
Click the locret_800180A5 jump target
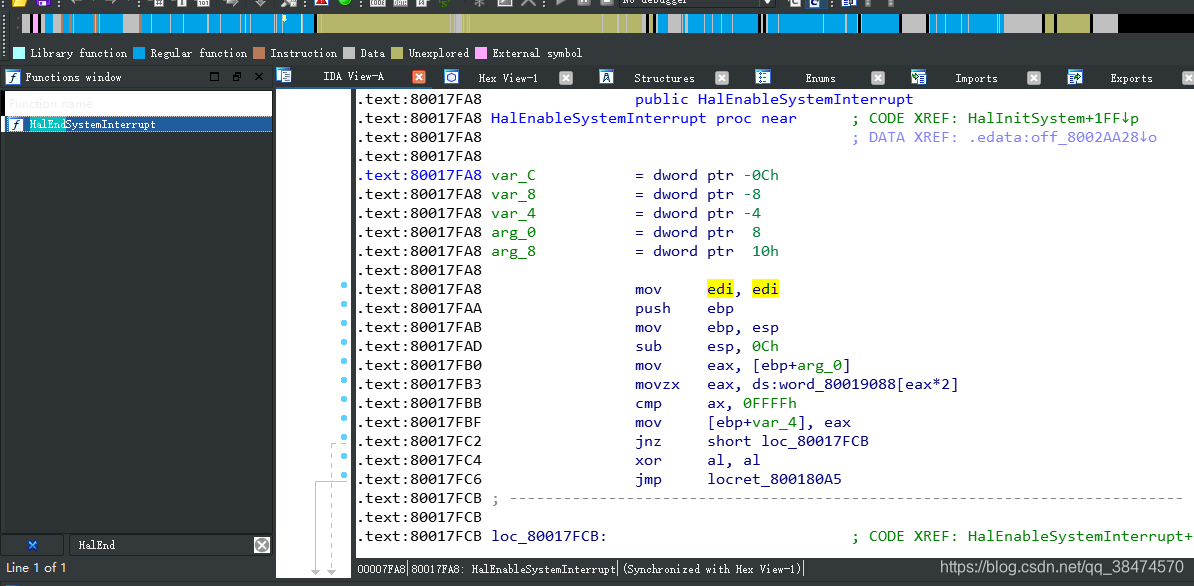point(774,479)
